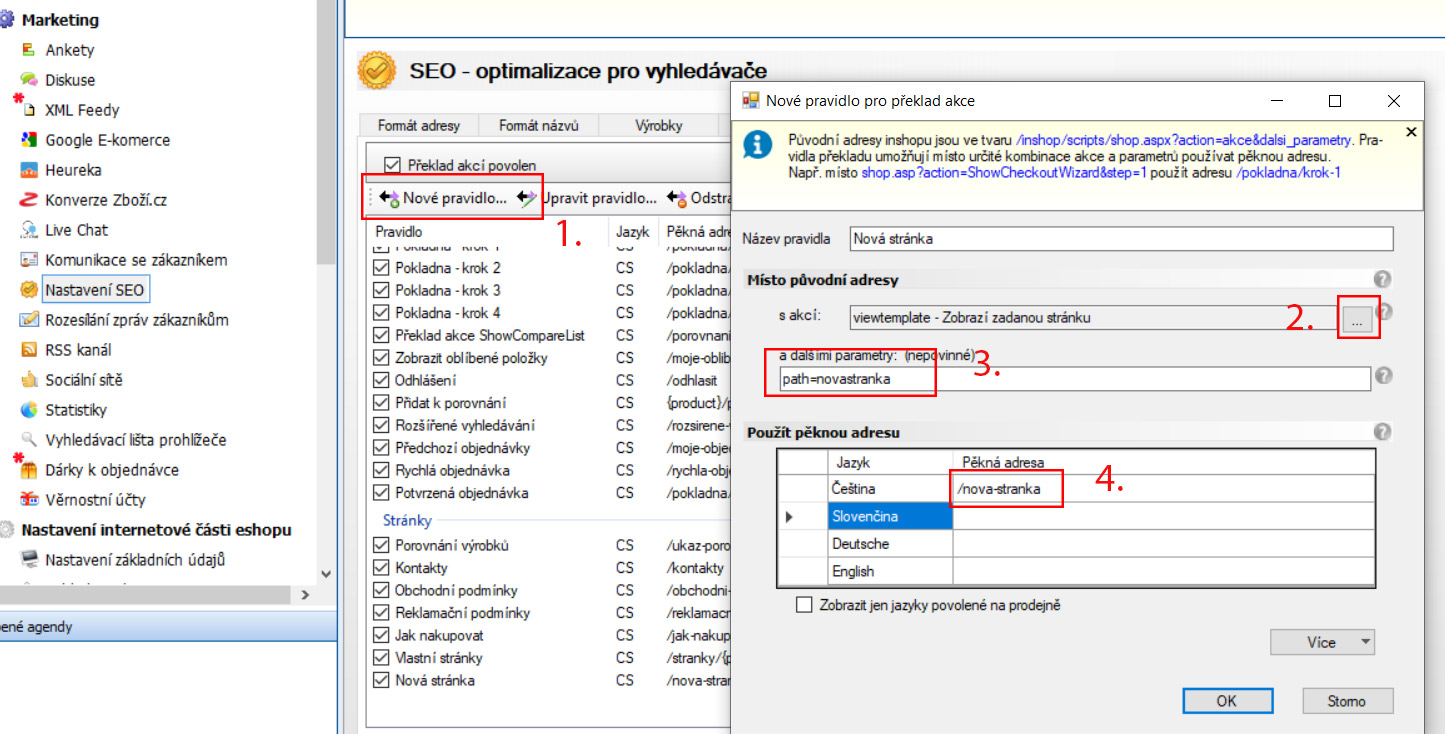Screen dimensions: 1445x734
Task: Click the Název pravidla text field
Action: (1120, 239)
